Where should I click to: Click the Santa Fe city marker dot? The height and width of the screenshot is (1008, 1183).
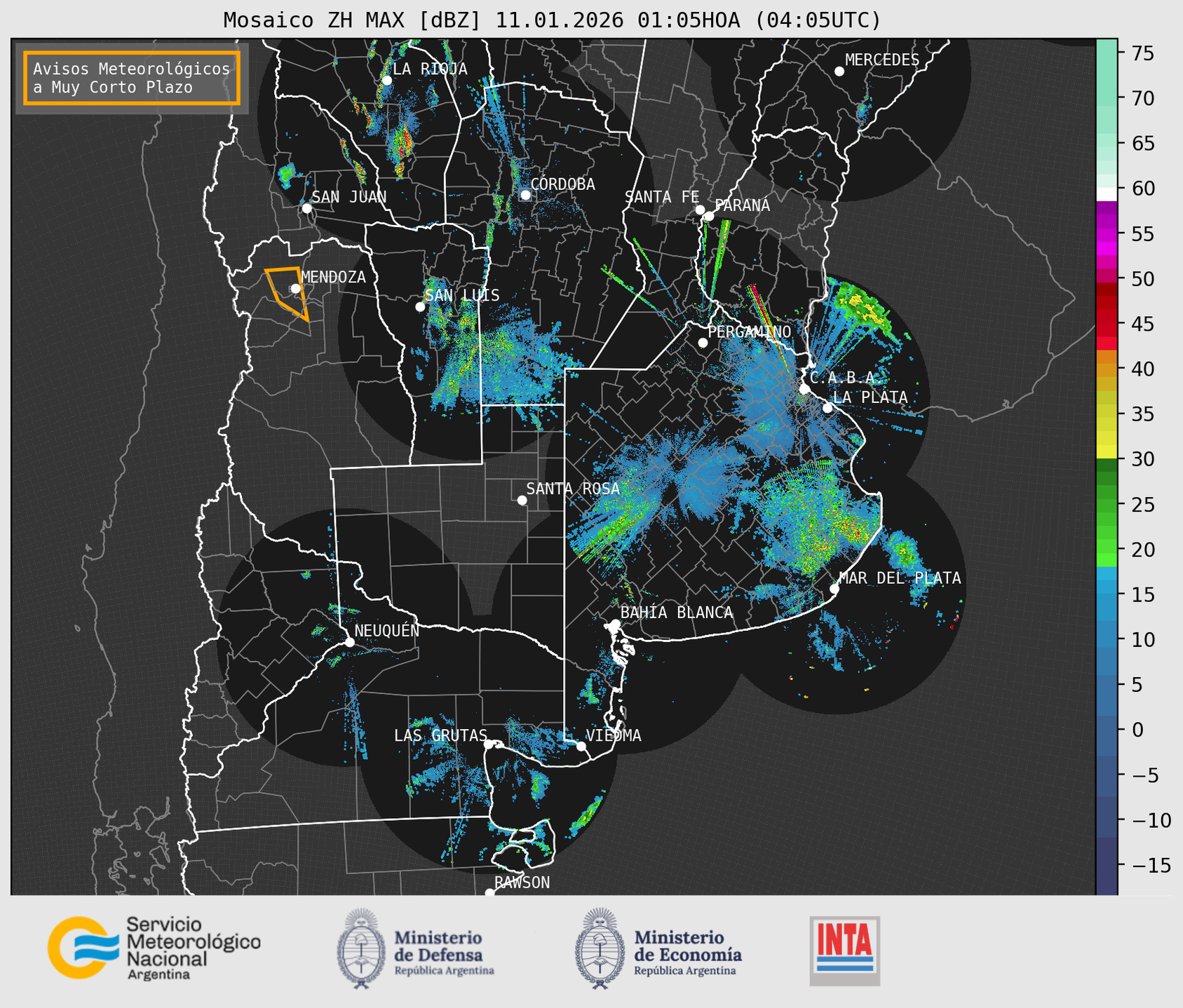pos(700,210)
